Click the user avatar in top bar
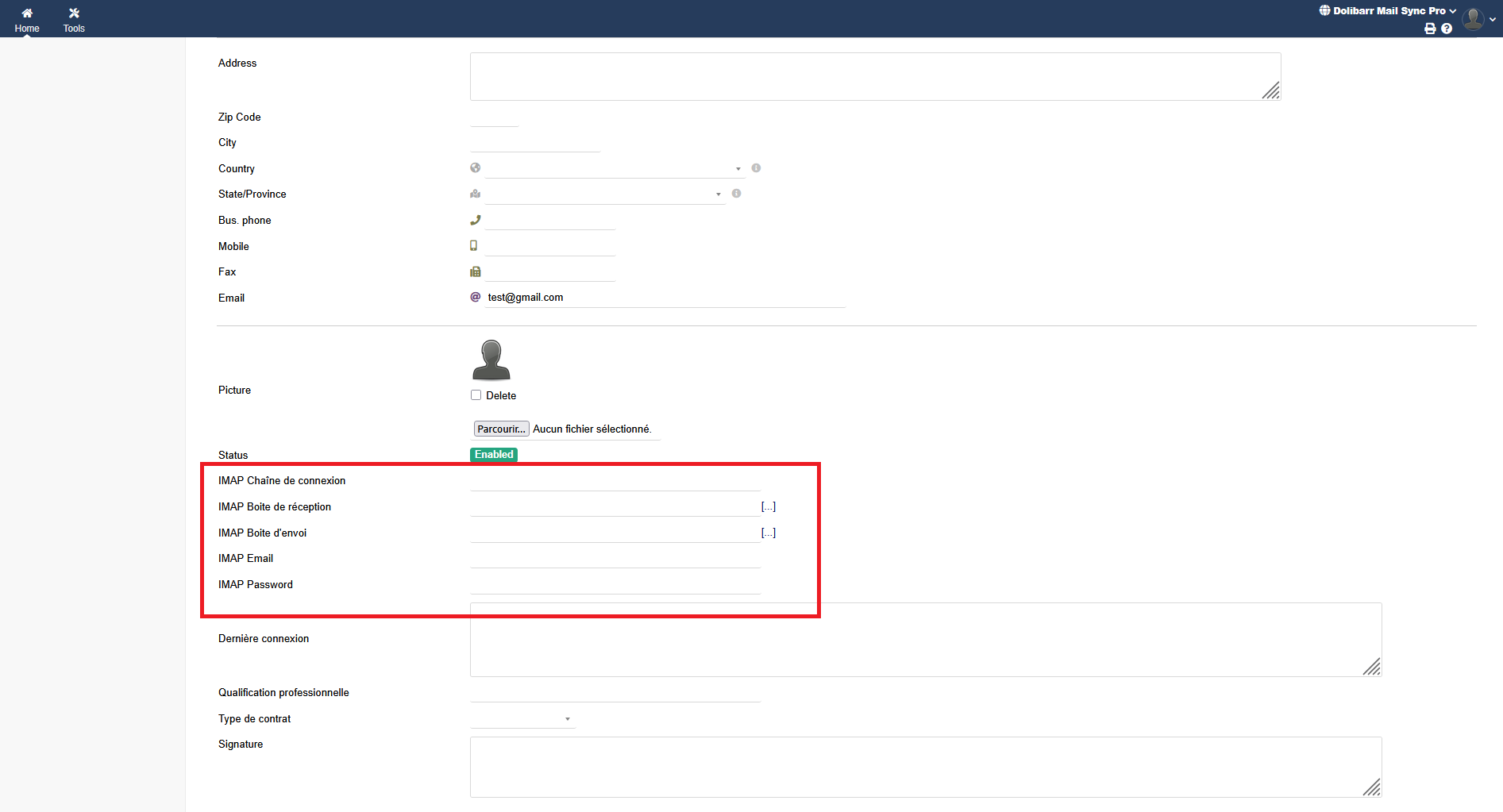Screen dimensions: 1503x812 [1473, 18]
